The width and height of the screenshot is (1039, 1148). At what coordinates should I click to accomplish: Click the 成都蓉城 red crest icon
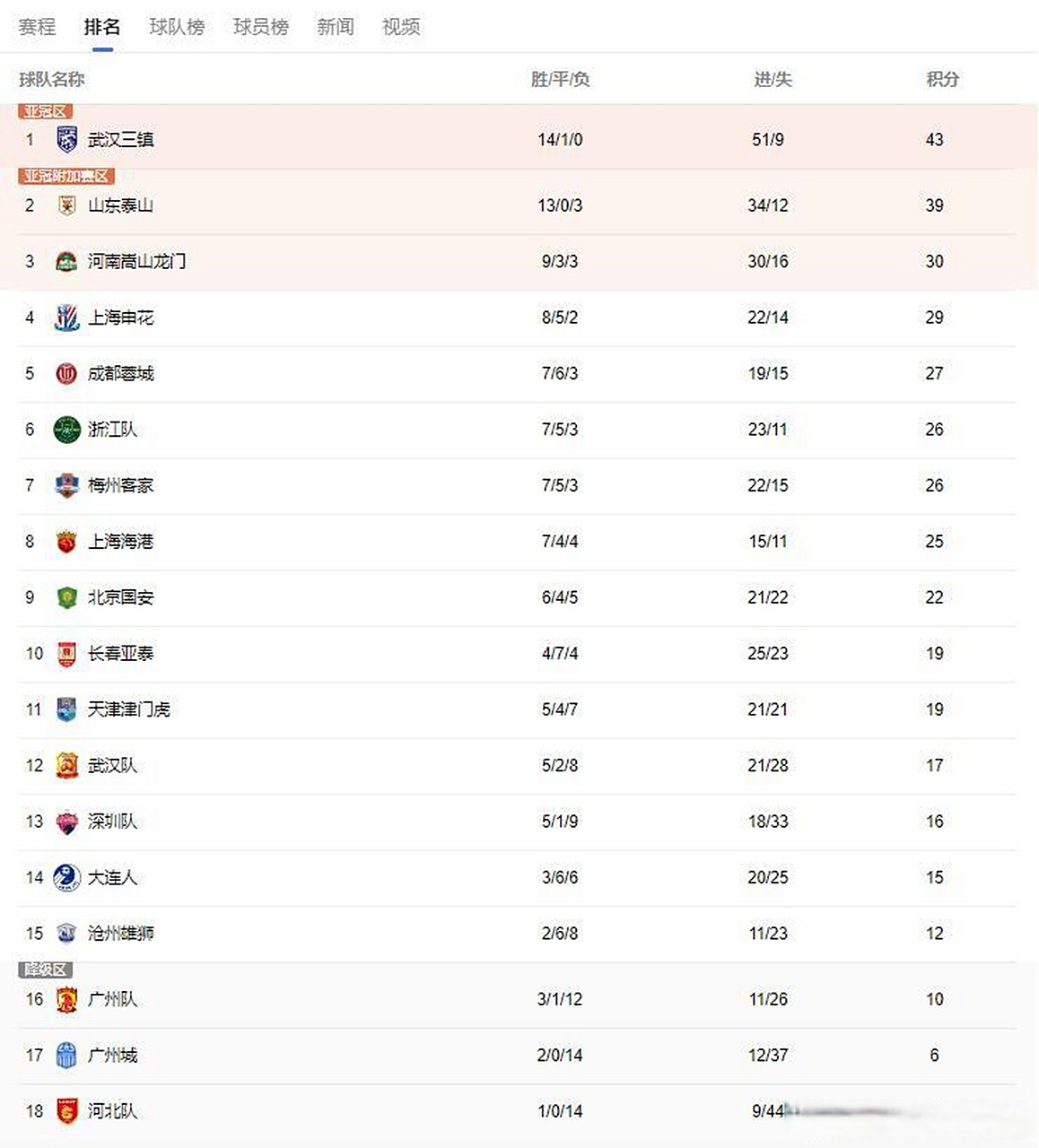coord(66,374)
